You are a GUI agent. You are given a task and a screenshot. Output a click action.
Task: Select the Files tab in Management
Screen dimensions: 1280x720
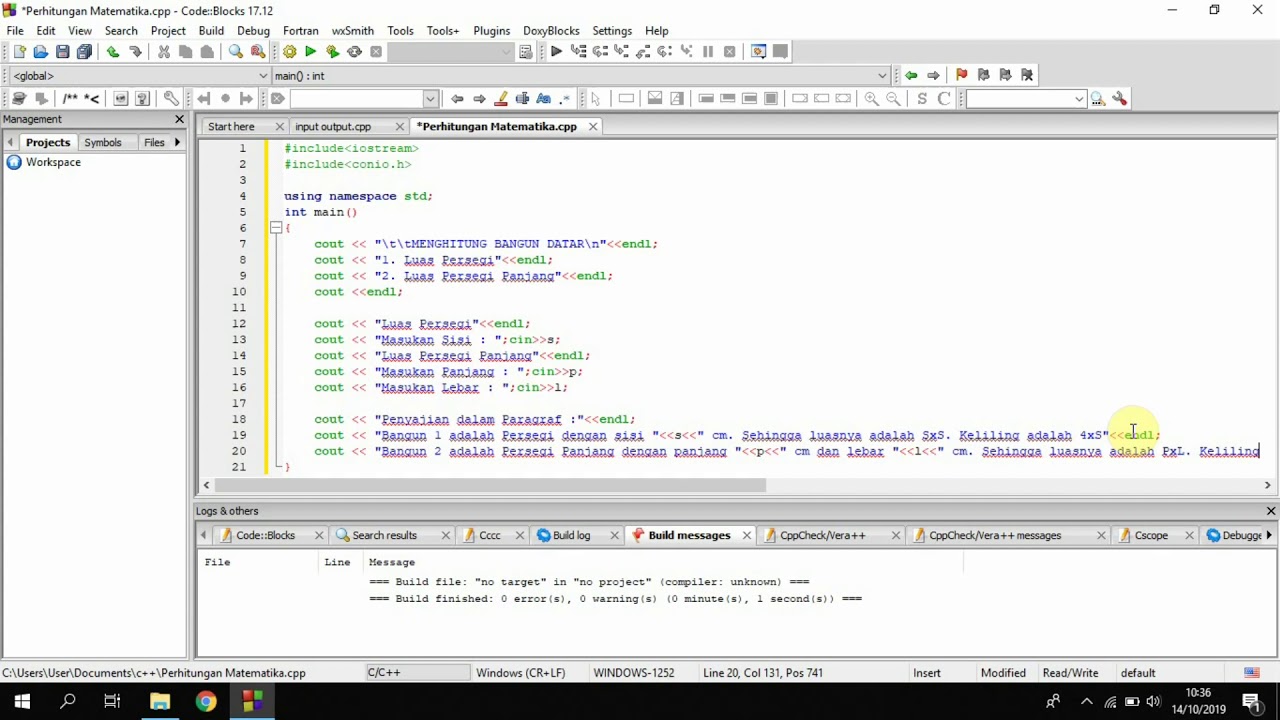click(x=154, y=142)
